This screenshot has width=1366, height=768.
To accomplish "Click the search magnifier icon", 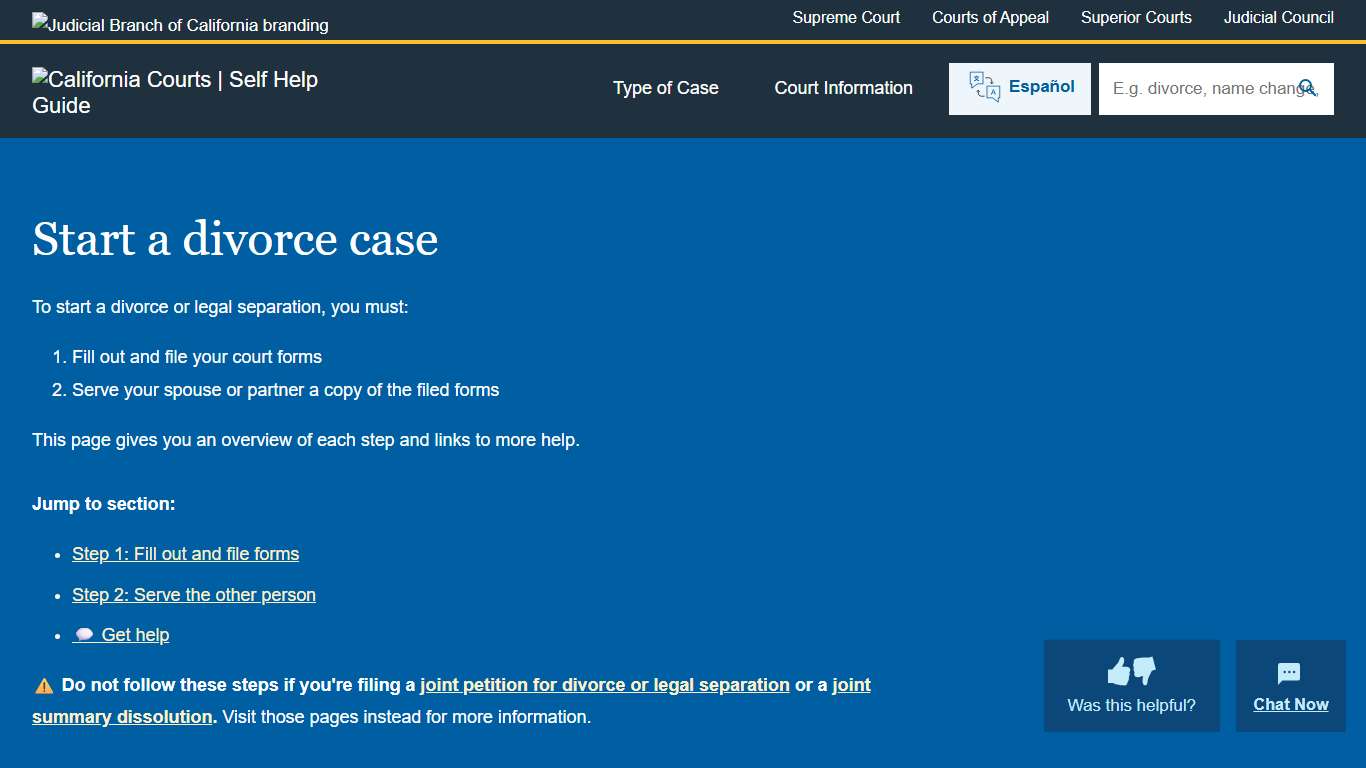I will (1309, 88).
